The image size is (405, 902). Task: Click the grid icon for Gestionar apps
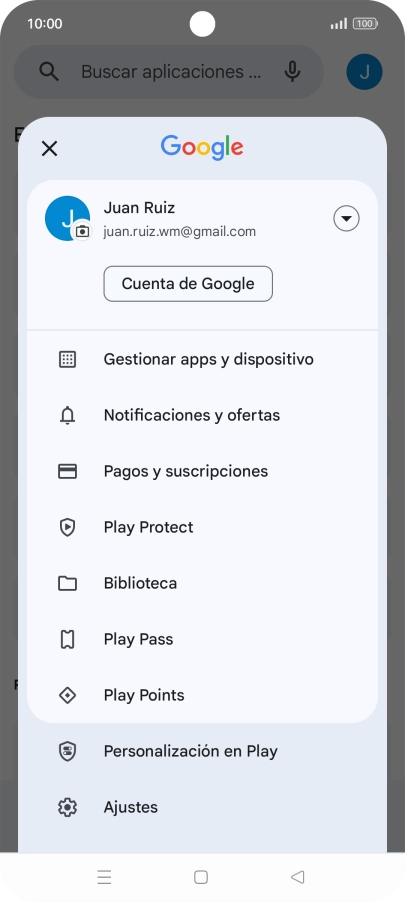click(x=67, y=360)
